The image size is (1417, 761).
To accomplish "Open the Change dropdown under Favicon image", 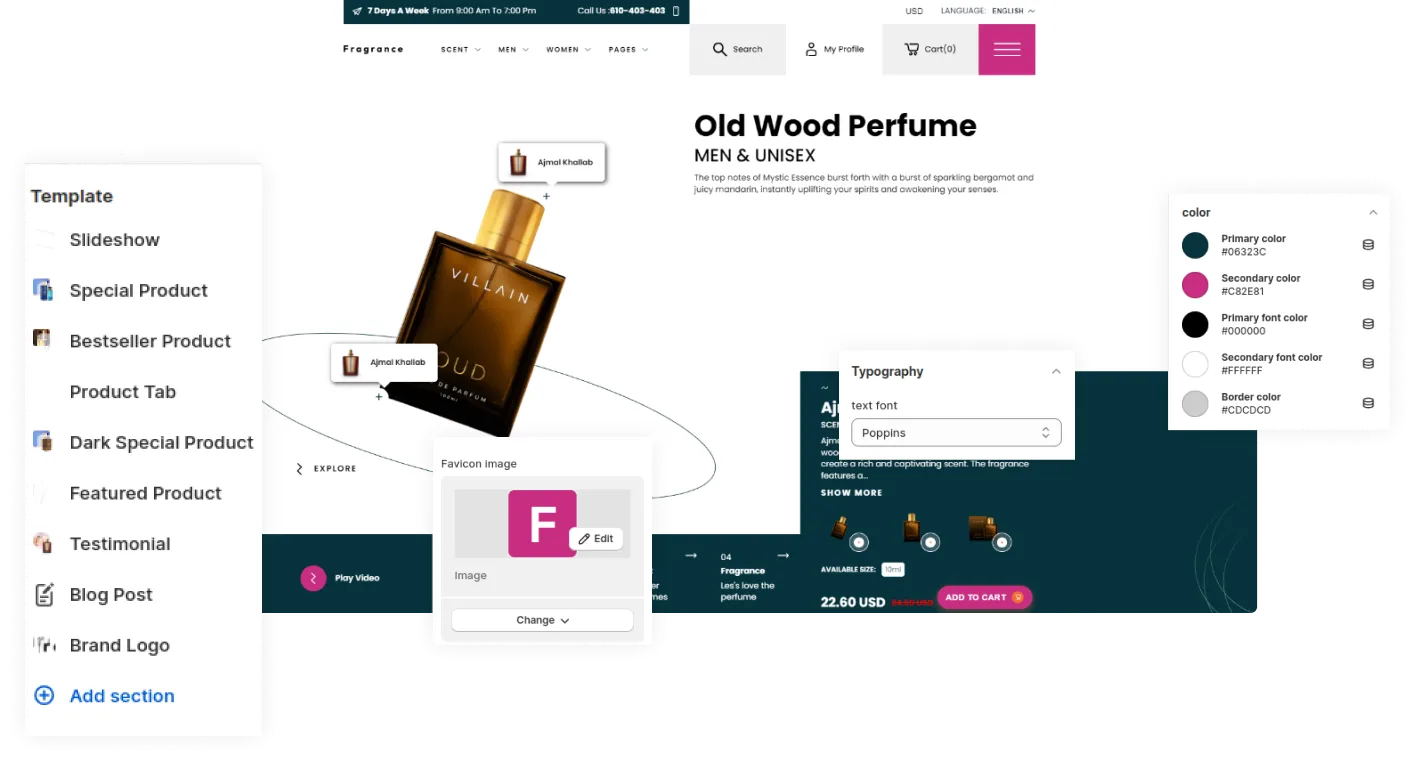I will [542, 620].
